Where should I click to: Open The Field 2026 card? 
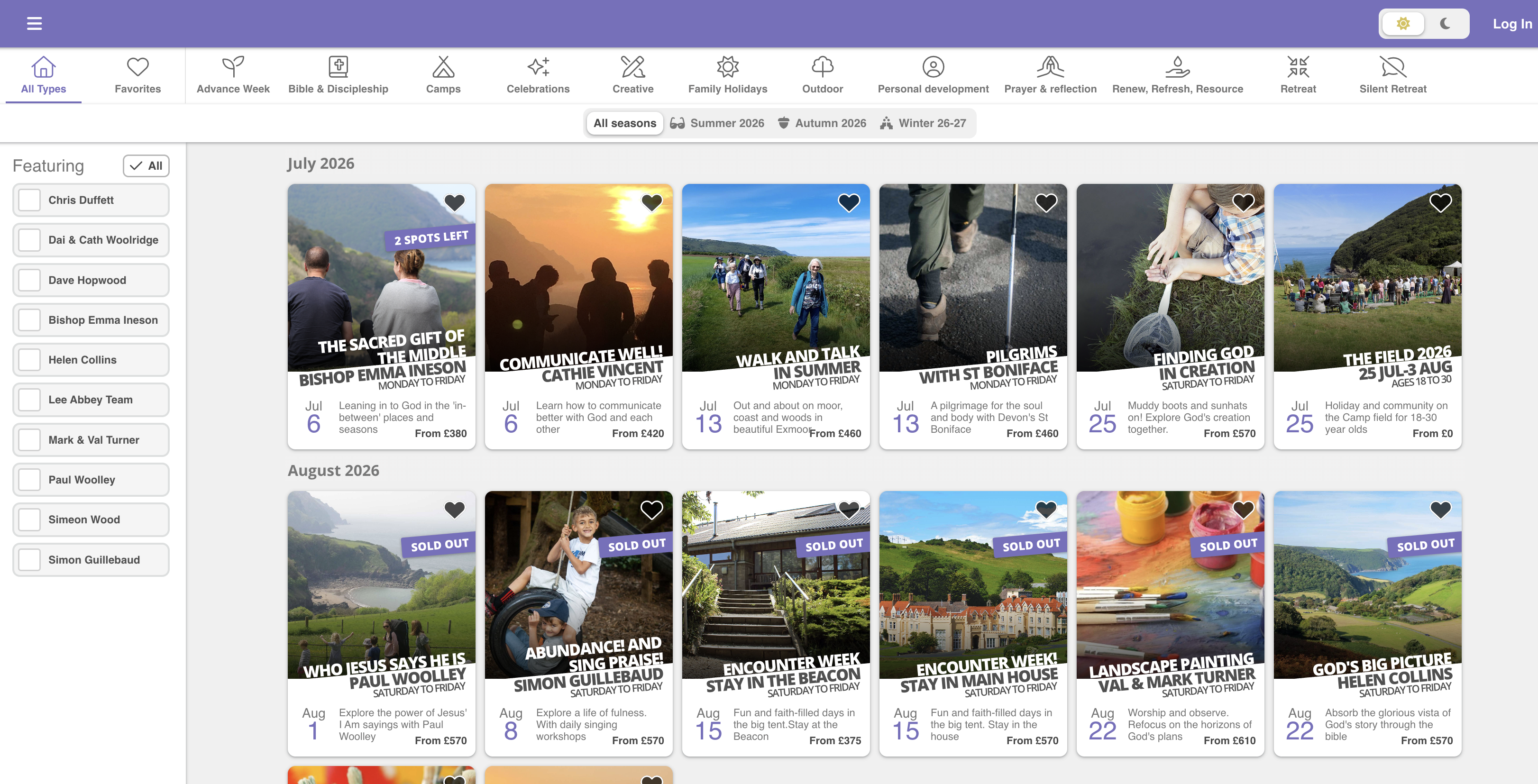click(x=1367, y=317)
